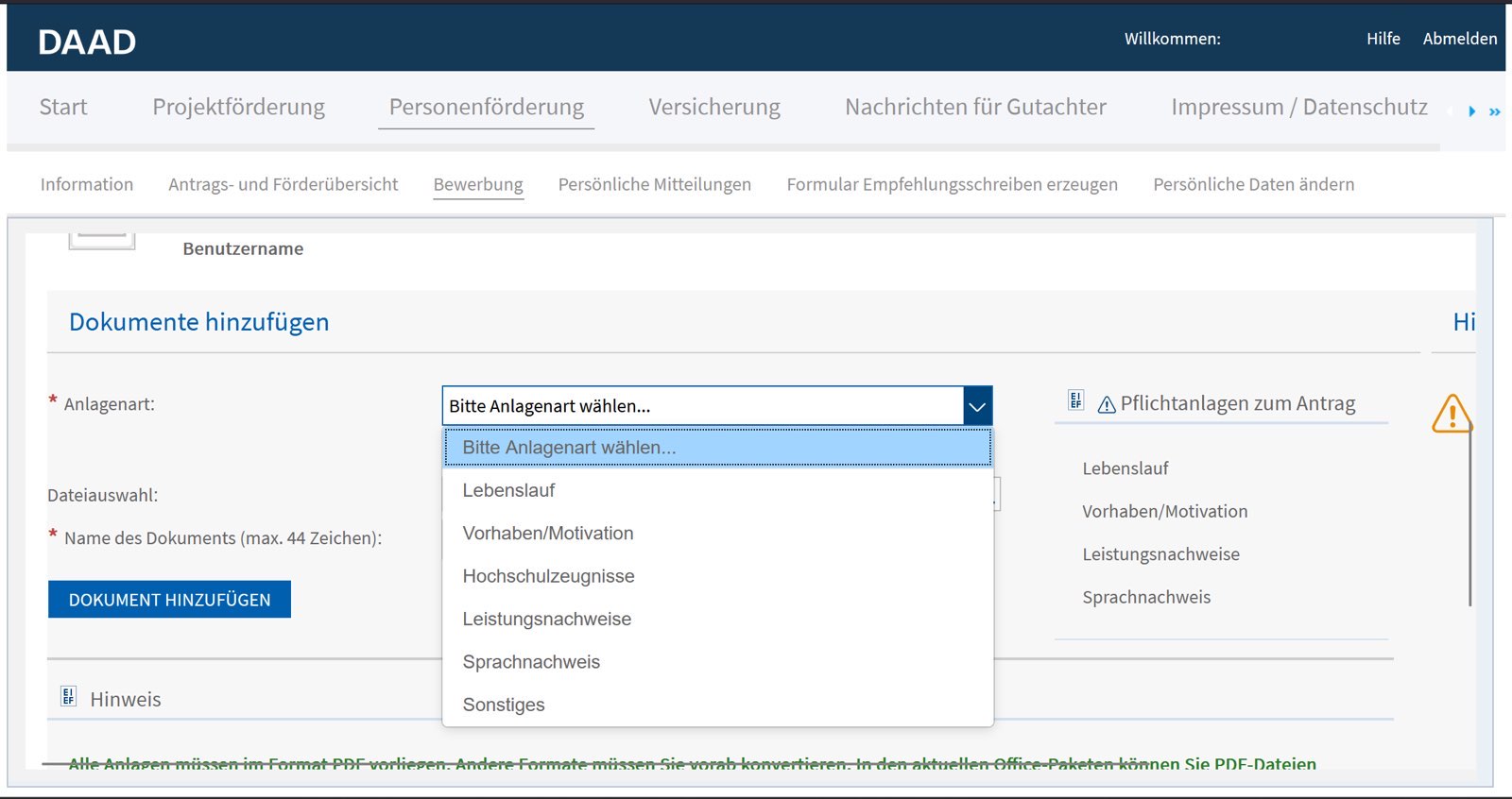Choose Vorhaben/Motivation in the dropdown

(x=548, y=534)
